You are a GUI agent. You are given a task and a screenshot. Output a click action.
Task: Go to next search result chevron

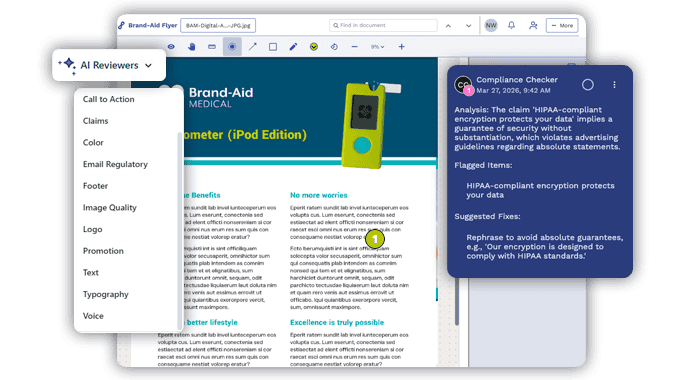(468, 26)
